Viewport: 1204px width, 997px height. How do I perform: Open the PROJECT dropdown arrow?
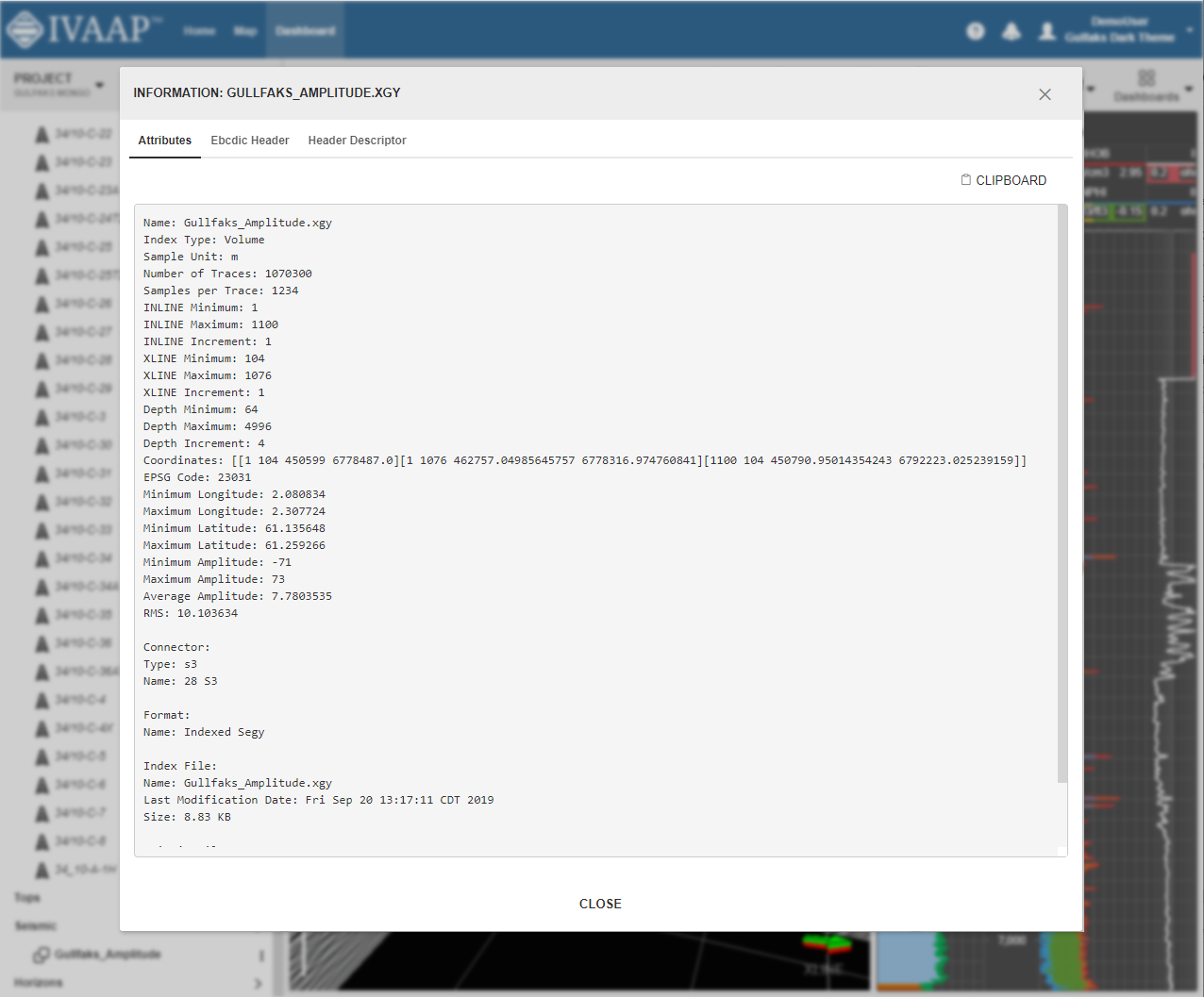point(99,85)
